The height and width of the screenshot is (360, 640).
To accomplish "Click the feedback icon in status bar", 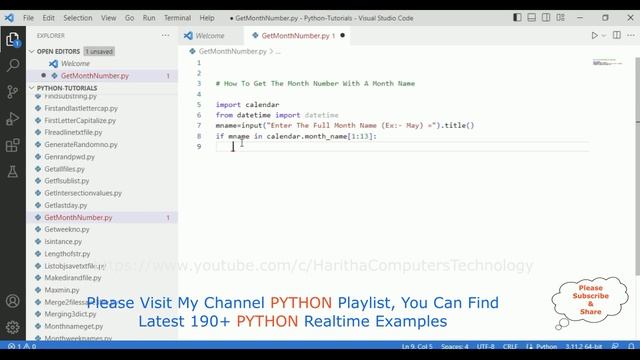I will pyautogui.click(x=615, y=346).
